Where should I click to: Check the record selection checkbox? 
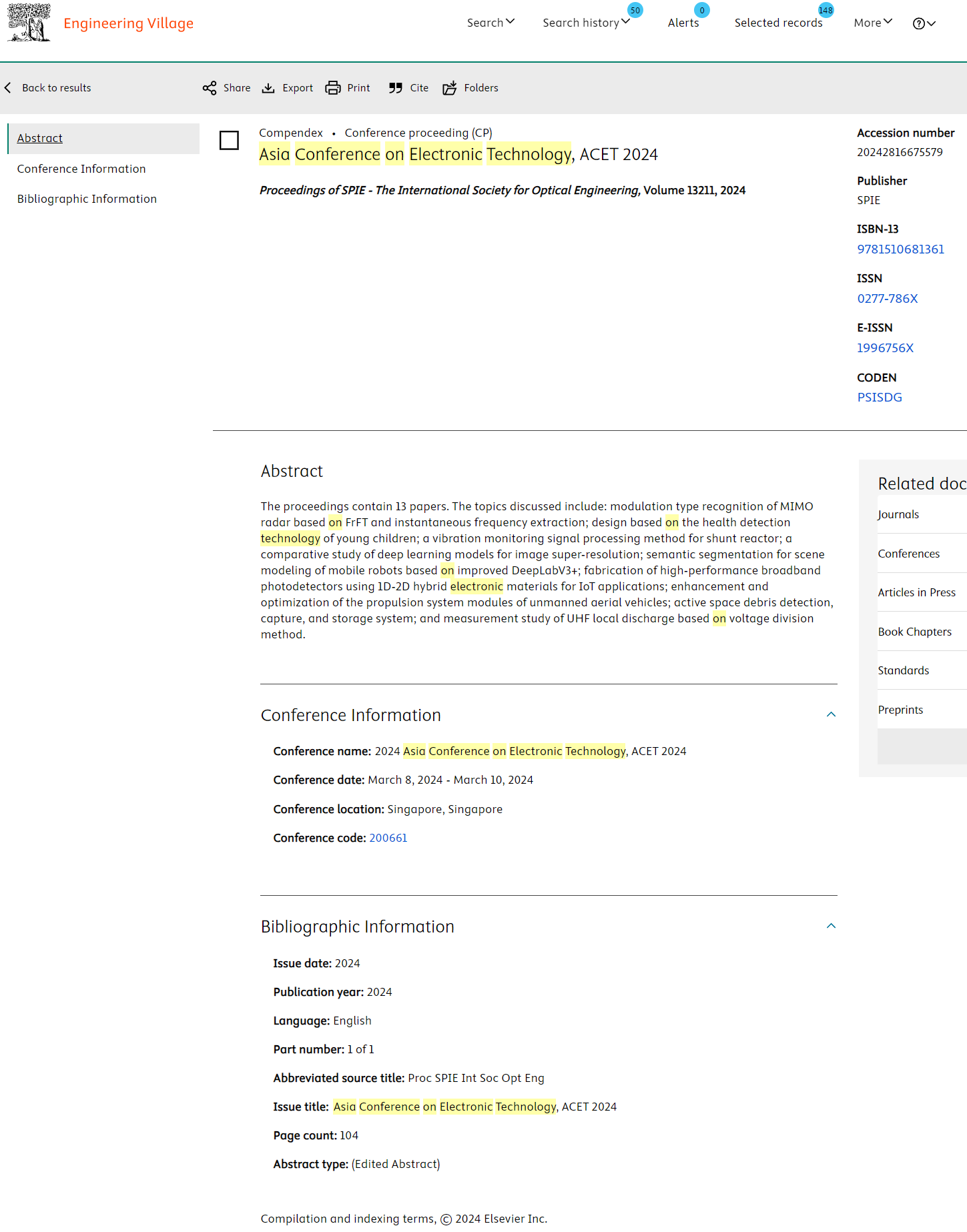(x=229, y=140)
